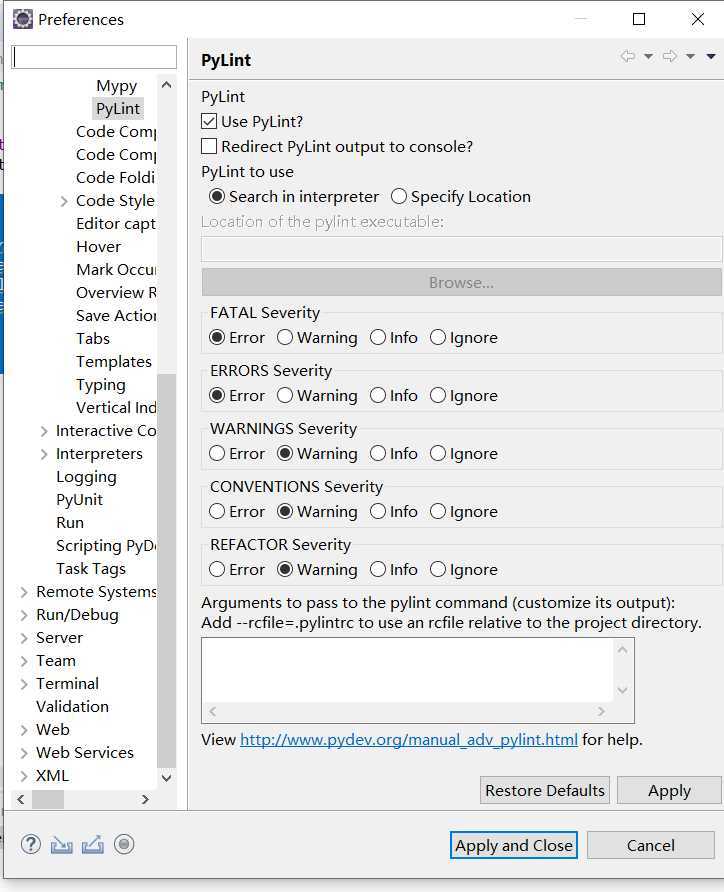Open the help icon at bottom left

coord(31,844)
